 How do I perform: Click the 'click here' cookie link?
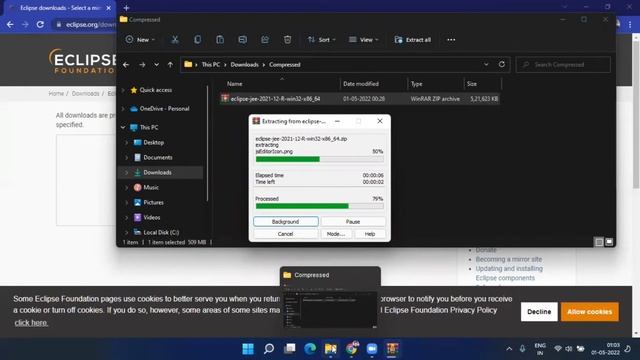(31, 323)
